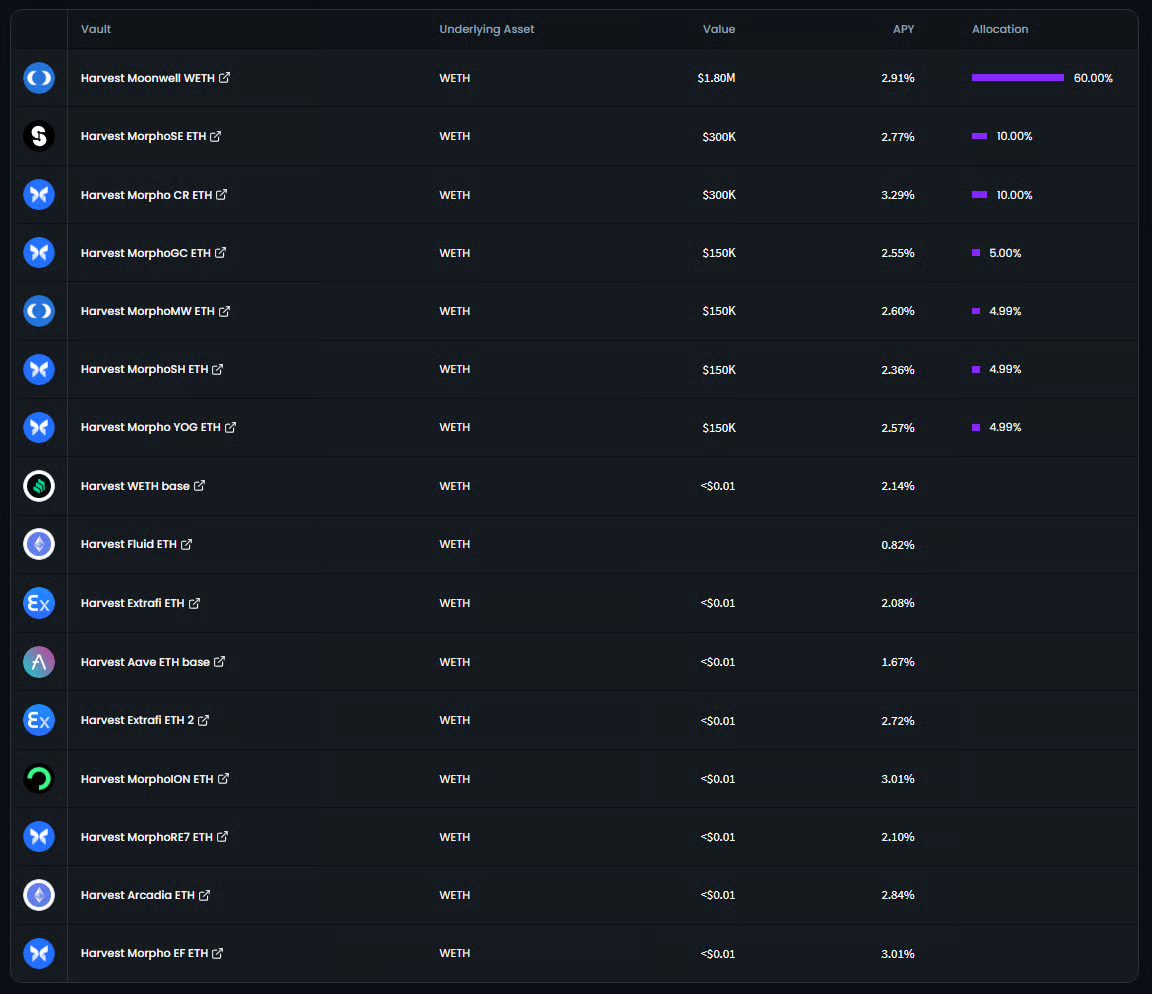The image size is (1152, 994).
Task: Click the Harvest WETH base vault logo
Action: [39, 486]
